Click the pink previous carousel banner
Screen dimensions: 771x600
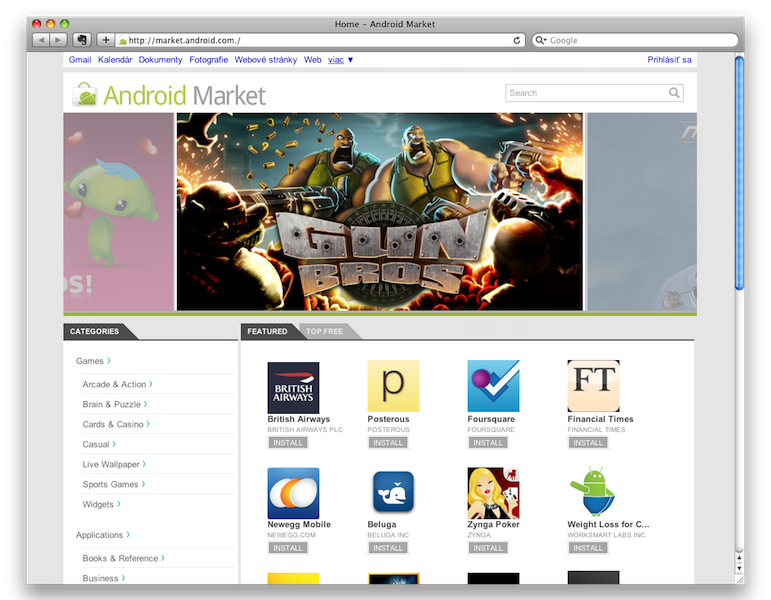tap(119, 211)
